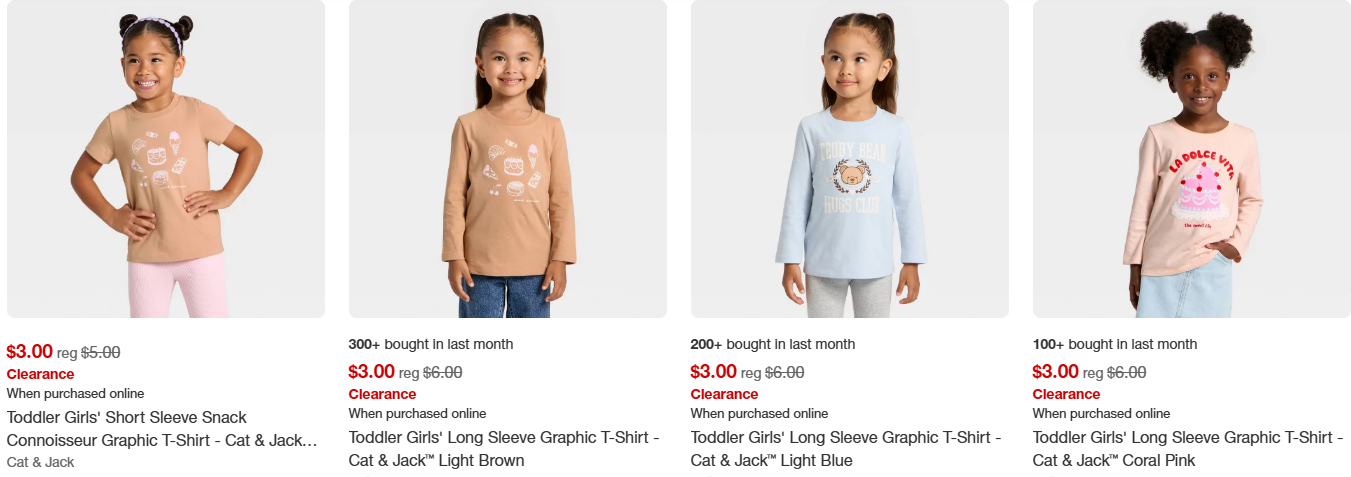Open the Light Blue teddy bear shirt image

850,159
